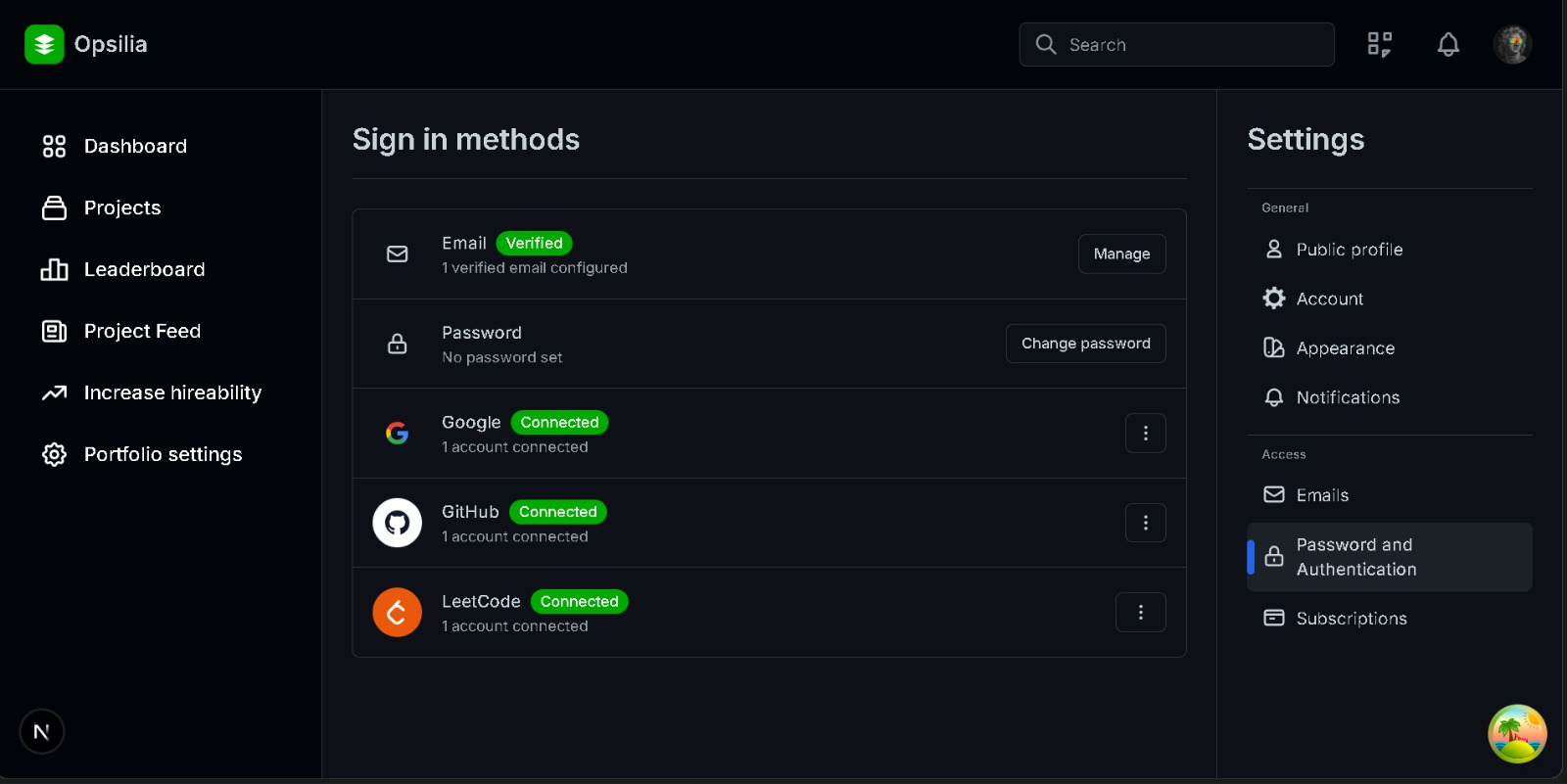Open notifications bell in top bar
Viewport: 1567px width, 784px height.
[1448, 44]
